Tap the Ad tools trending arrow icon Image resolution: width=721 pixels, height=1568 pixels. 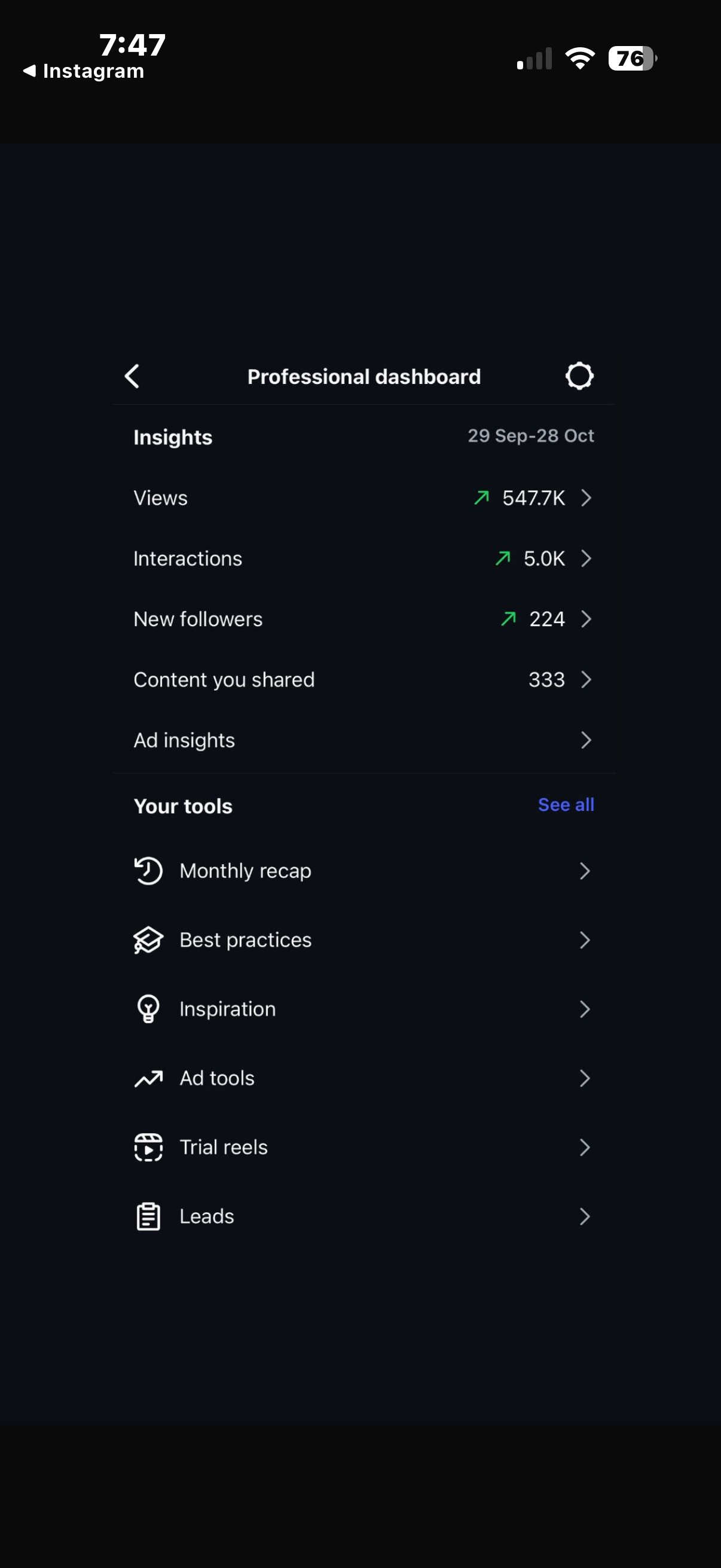coord(148,1078)
